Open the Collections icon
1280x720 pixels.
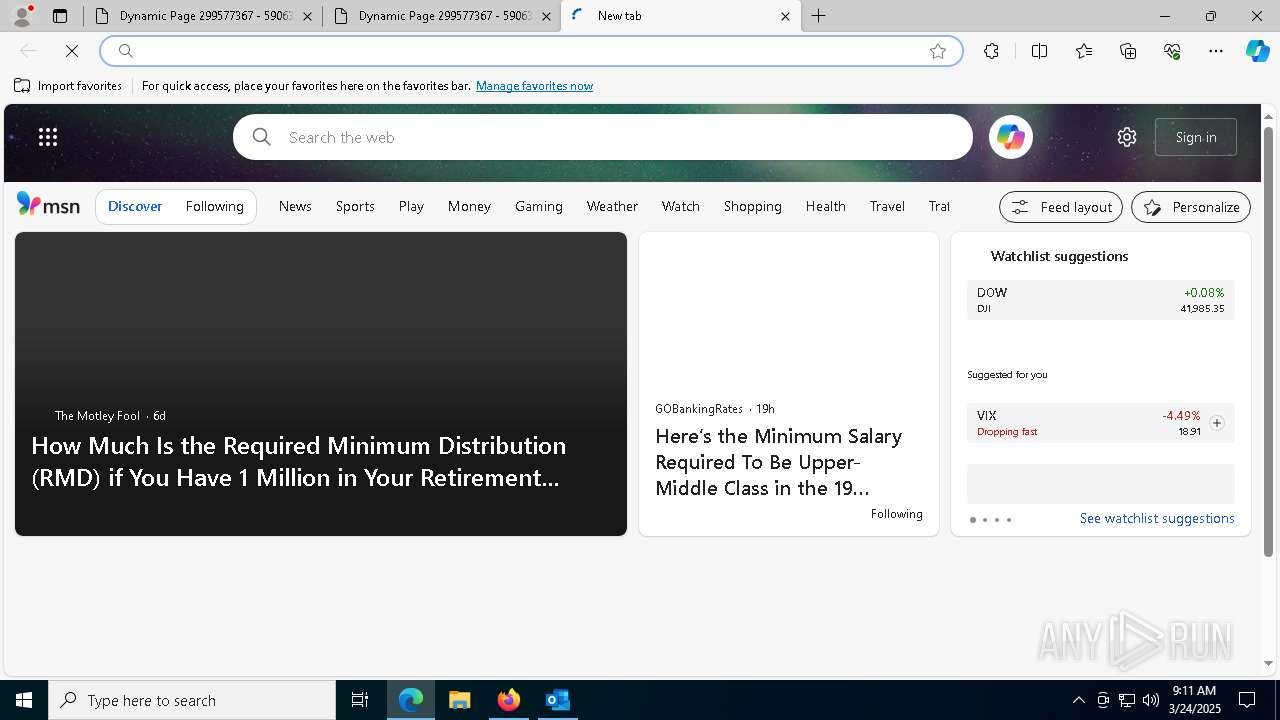pos(1128,51)
